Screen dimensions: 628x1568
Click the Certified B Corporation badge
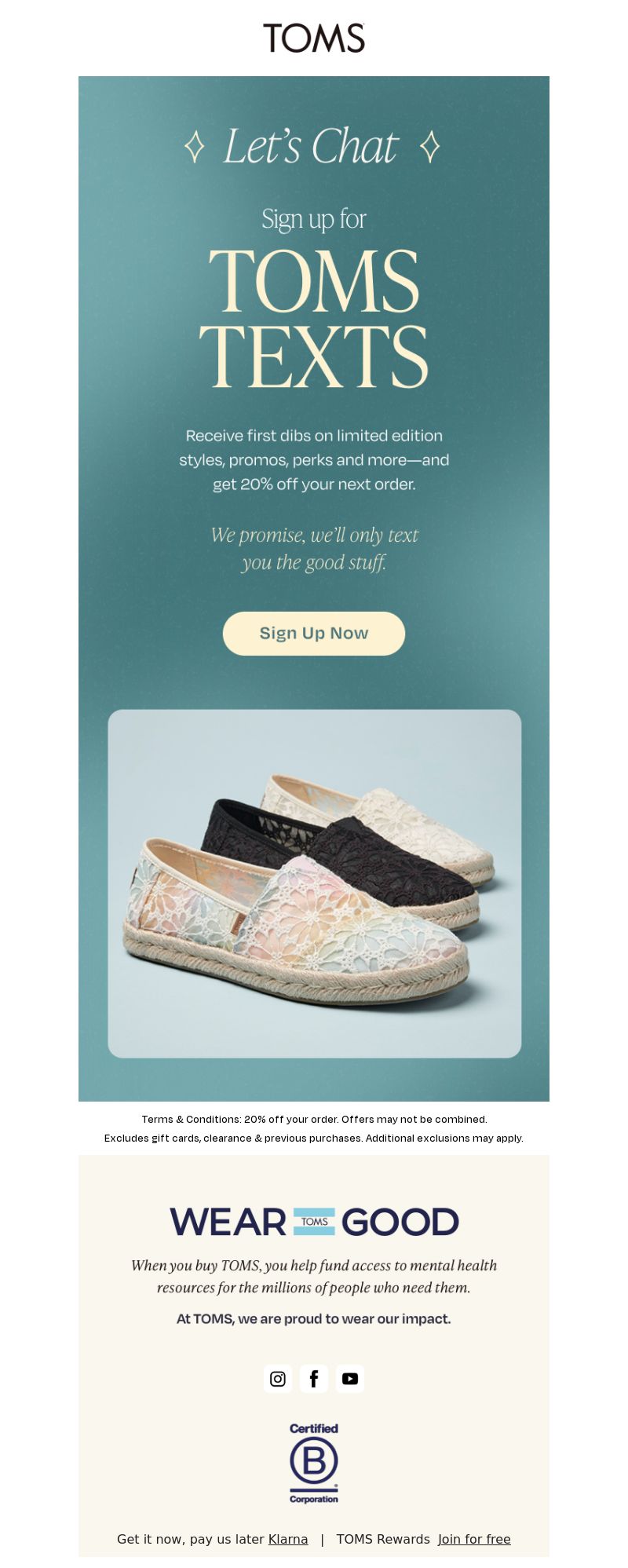point(314,1463)
